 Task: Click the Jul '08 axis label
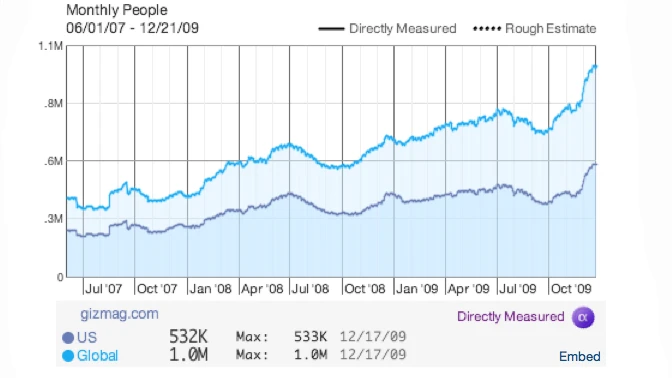tap(310, 288)
